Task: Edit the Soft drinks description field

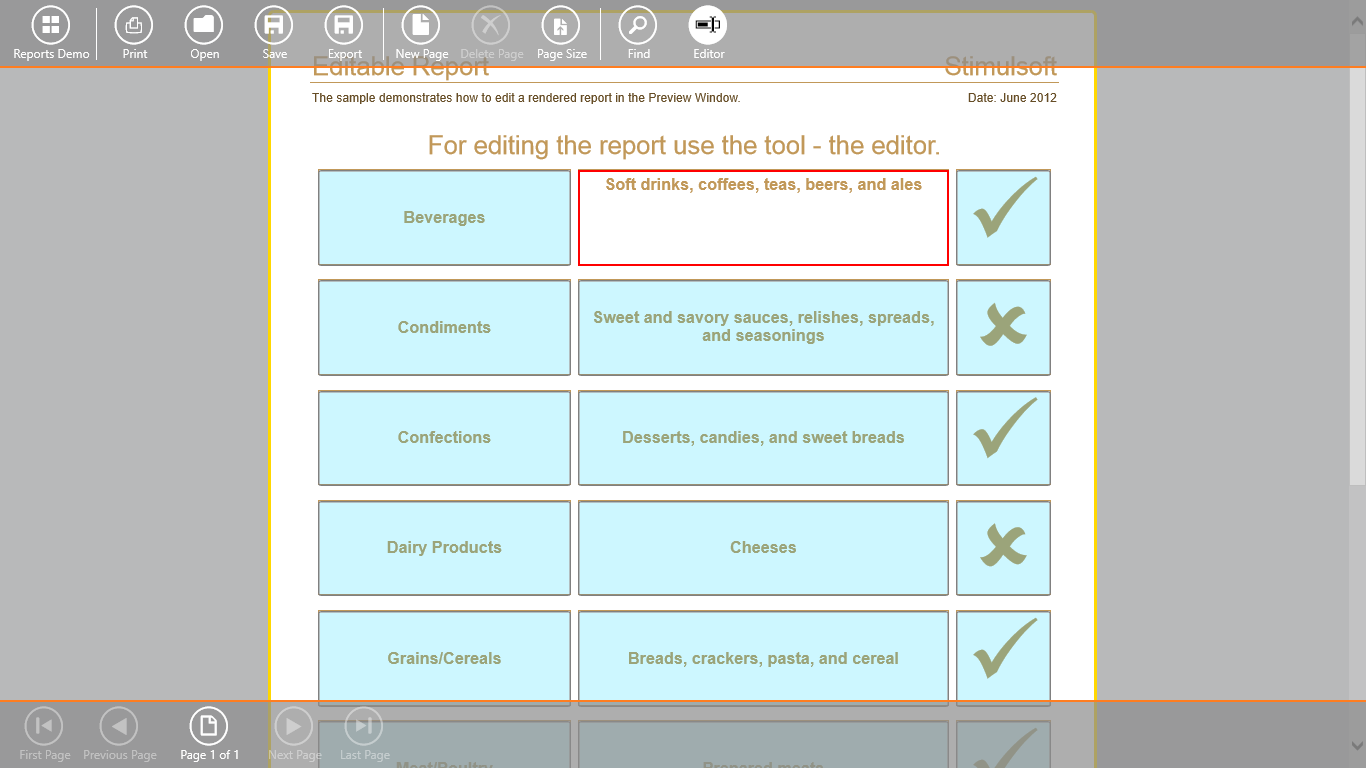Action: click(x=763, y=217)
